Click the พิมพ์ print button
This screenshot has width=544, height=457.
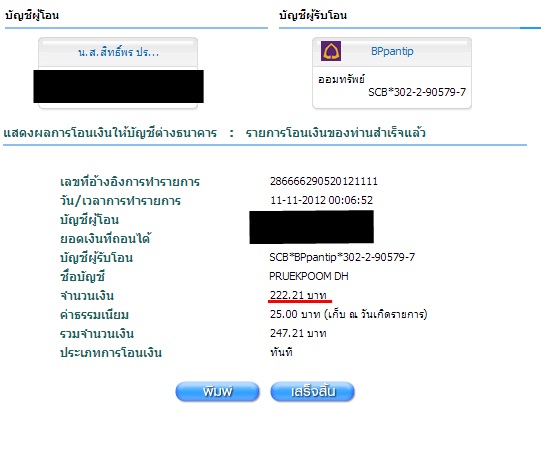click(x=217, y=392)
